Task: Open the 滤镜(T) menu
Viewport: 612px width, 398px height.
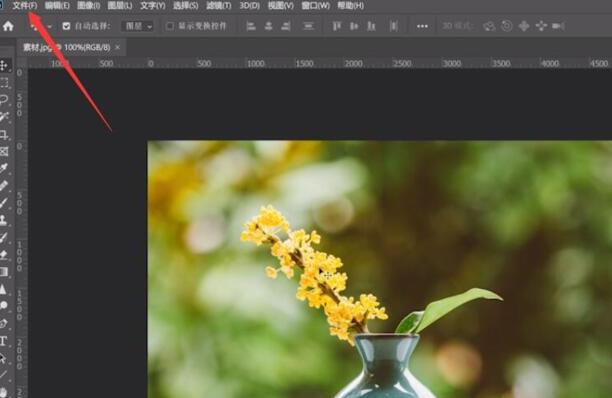Action: [219, 5]
